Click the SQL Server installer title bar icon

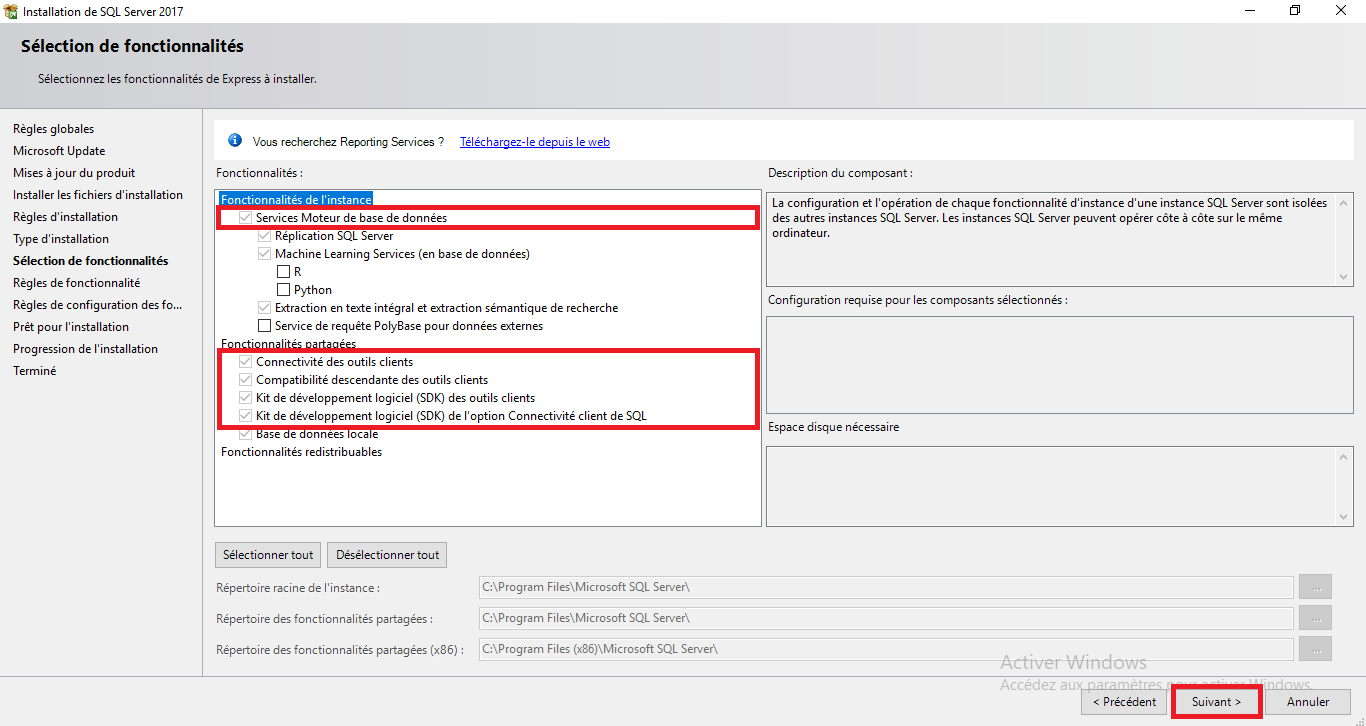tap(12, 11)
